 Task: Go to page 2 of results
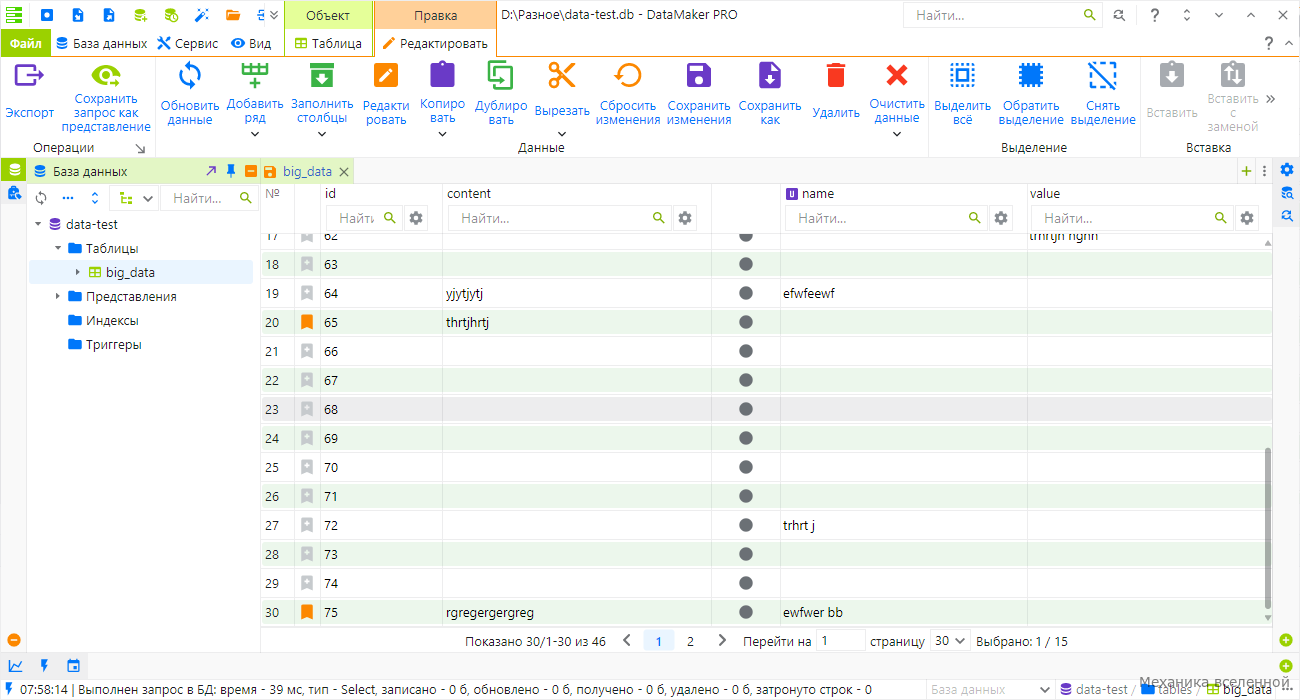click(x=690, y=641)
